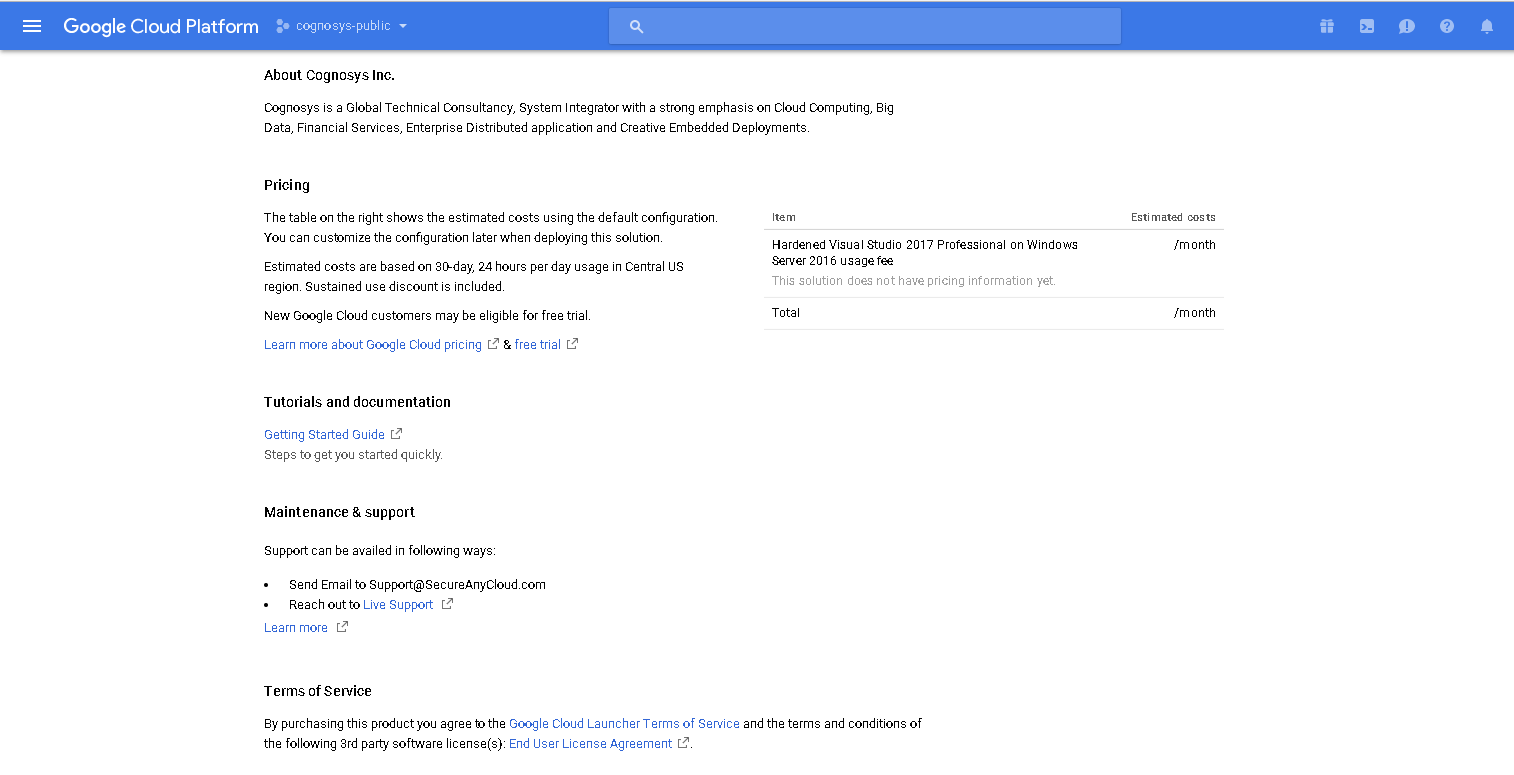Click the 'About Cognosys Inc.' heading
The width and height of the screenshot is (1514, 775).
[x=329, y=75]
